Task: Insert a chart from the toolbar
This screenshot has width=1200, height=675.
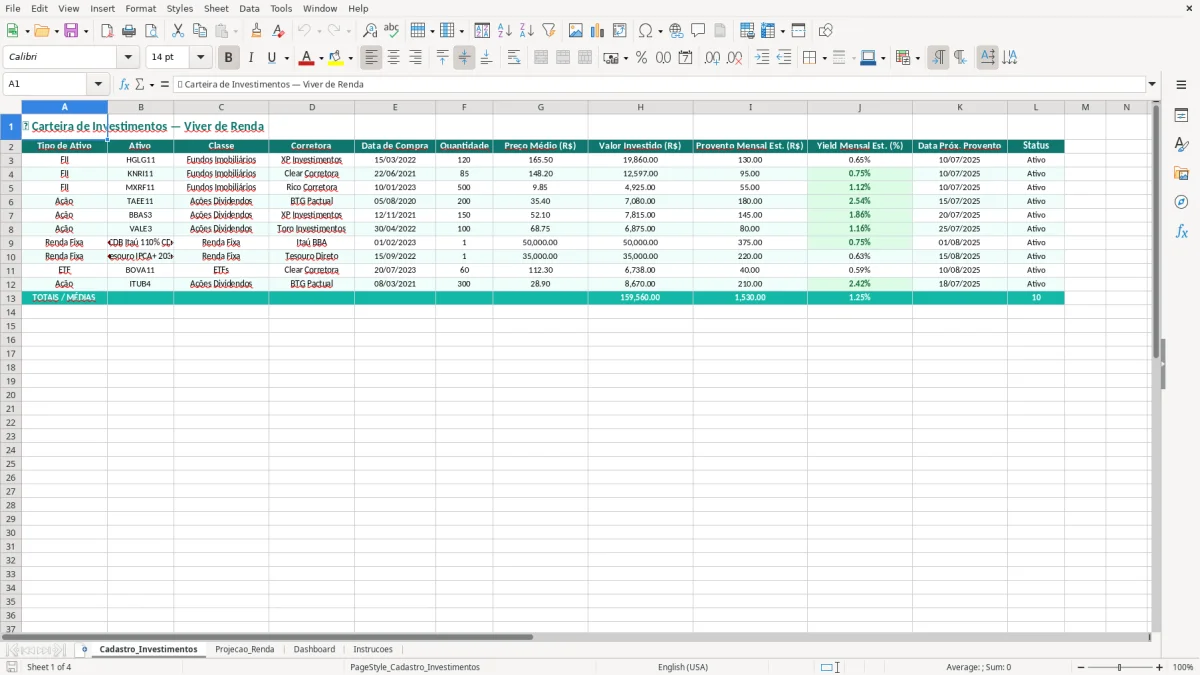Action: click(x=598, y=31)
